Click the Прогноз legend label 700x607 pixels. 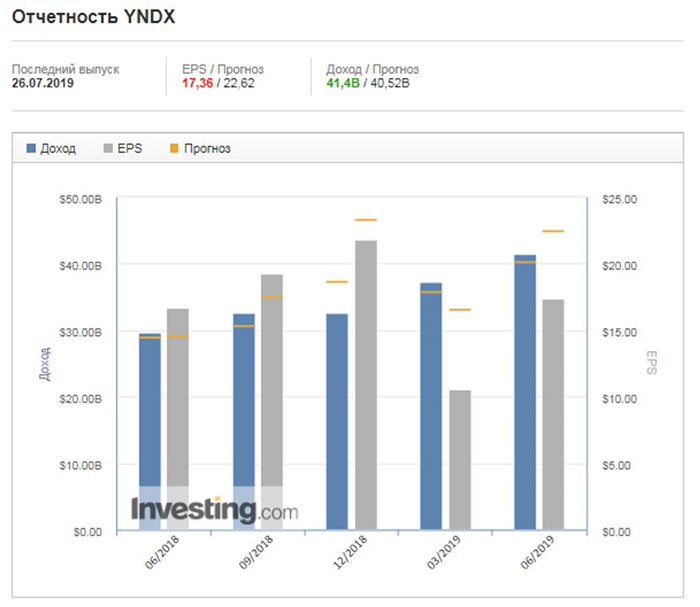tap(207, 149)
